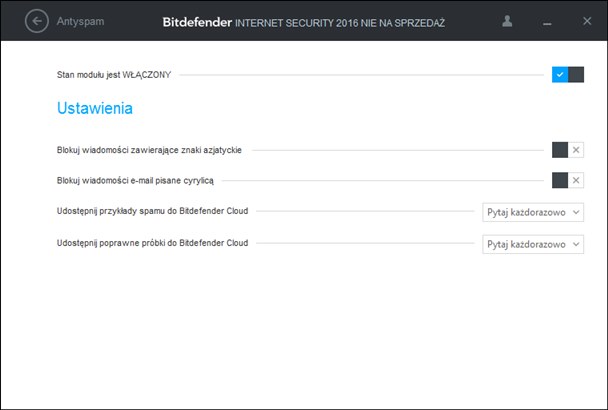
Task: Open the user account profile icon
Action: (507, 21)
